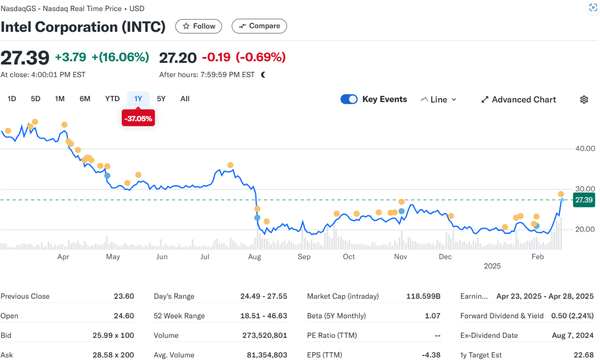Click the Open value 24.60
The image size is (600, 361).
coord(124,316)
